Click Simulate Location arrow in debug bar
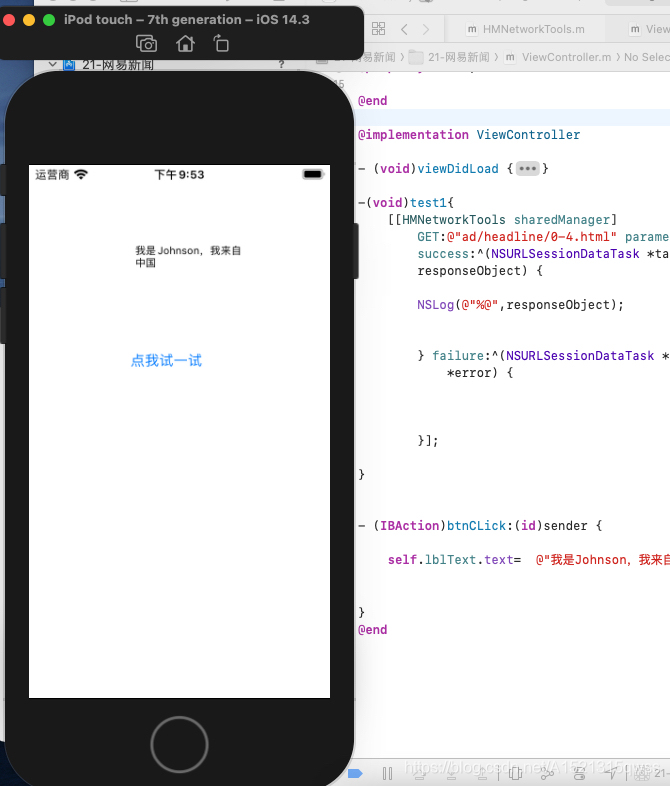Image resolution: width=670 pixels, height=786 pixels. tap(611, 772)
